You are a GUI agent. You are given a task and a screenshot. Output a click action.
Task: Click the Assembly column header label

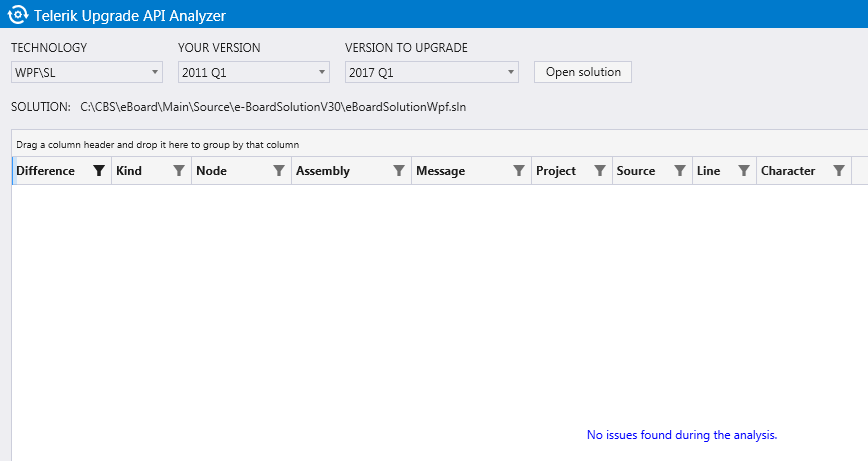pyautogui.click(x=323, y=171)
